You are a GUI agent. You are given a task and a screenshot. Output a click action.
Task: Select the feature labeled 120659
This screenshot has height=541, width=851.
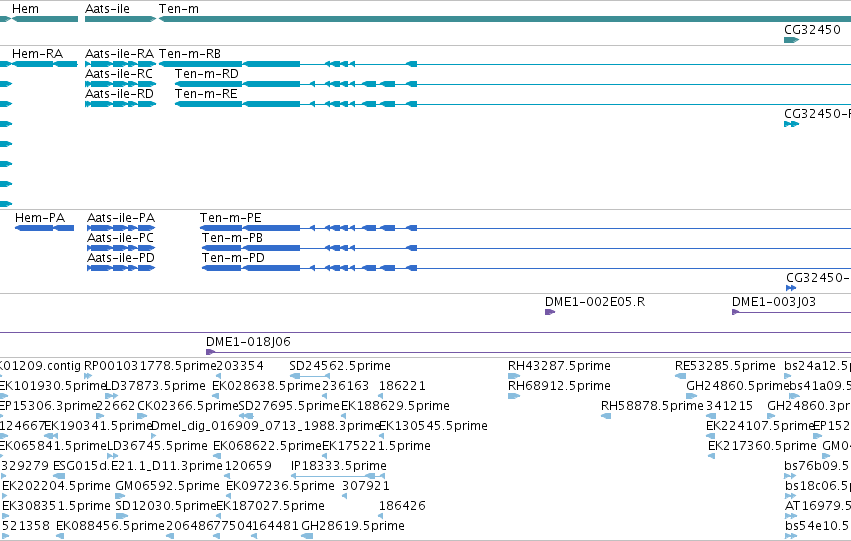click(x=248, y=466)
